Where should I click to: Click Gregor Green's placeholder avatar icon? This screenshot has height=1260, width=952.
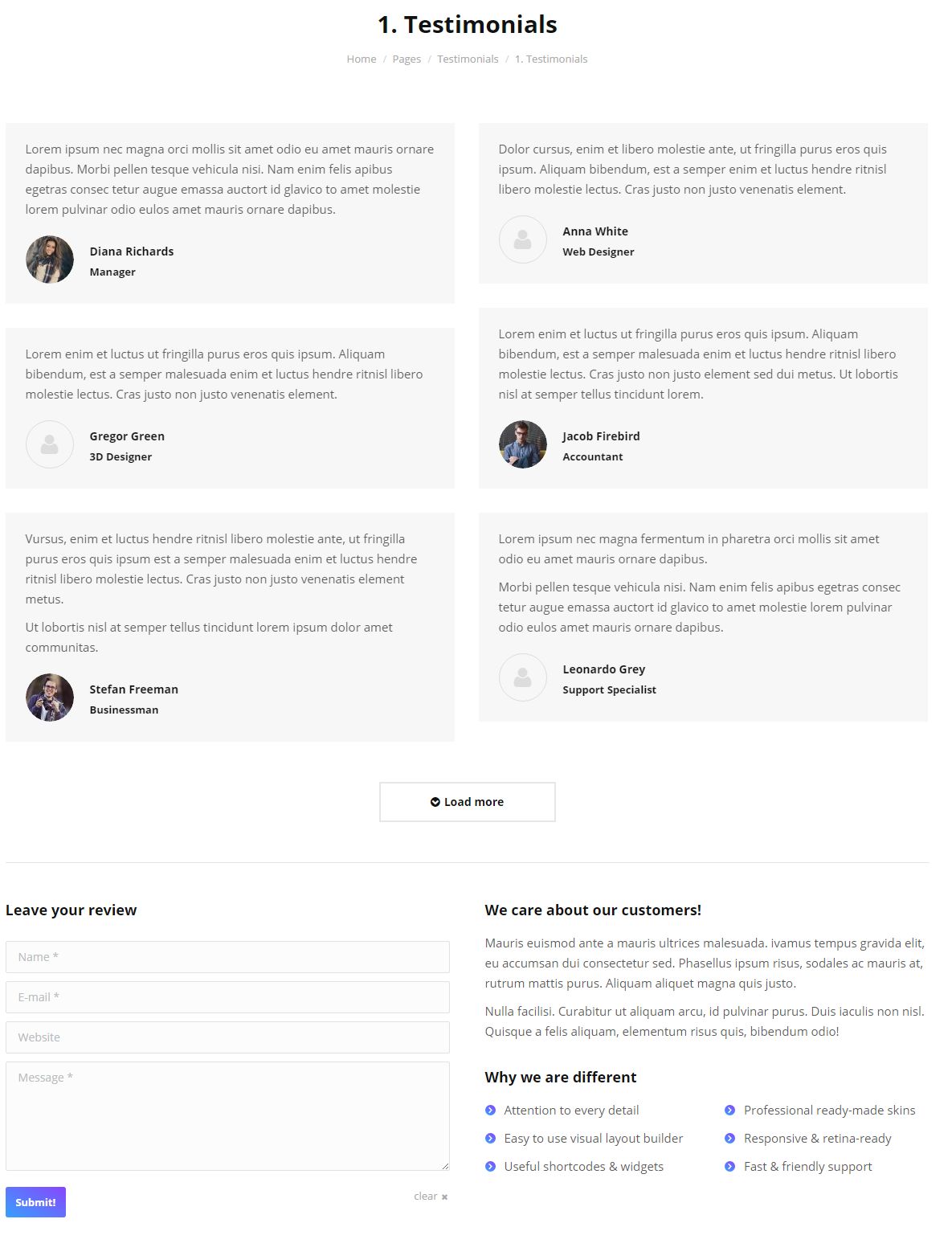click(50, 444)
